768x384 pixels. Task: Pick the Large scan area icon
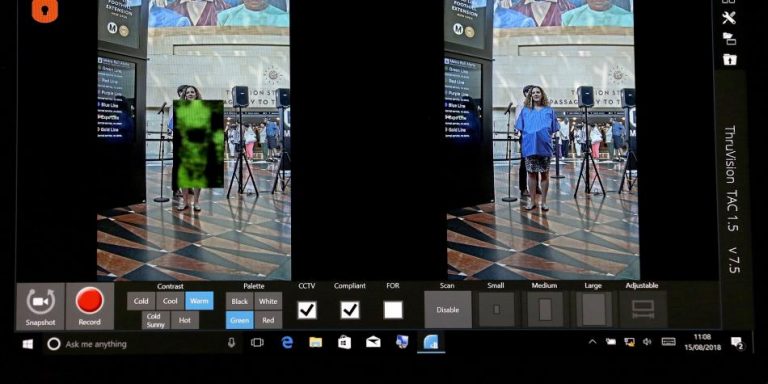[594, 309]
